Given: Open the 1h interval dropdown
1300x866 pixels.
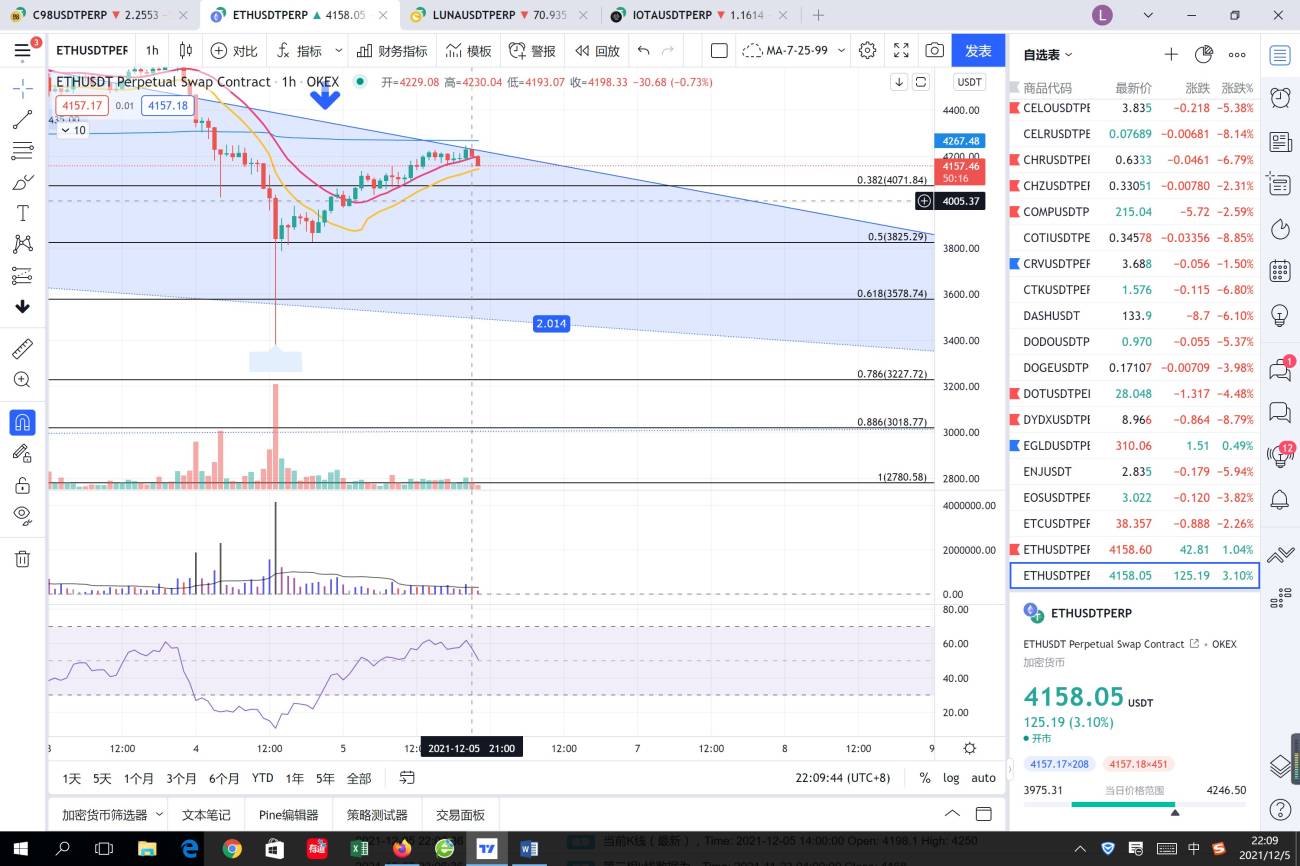Looking at the screenshot, I should coord(152,51).
